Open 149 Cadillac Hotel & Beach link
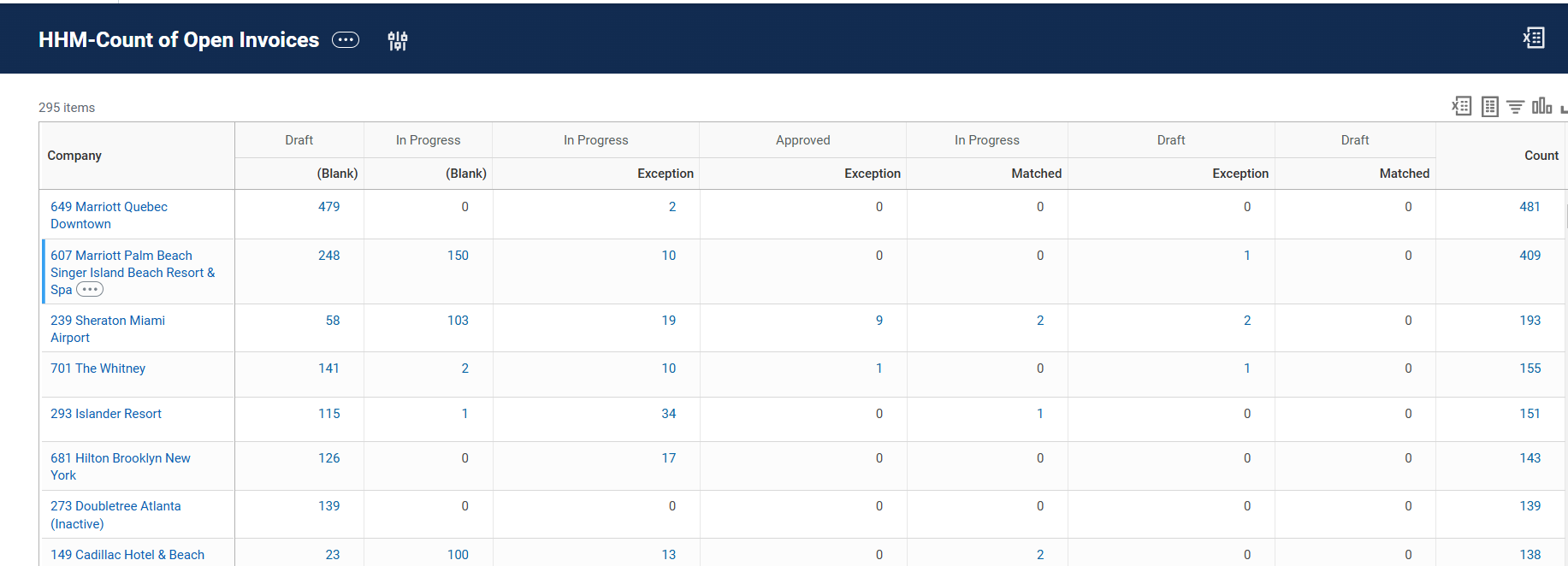 [x=127, y=555]
